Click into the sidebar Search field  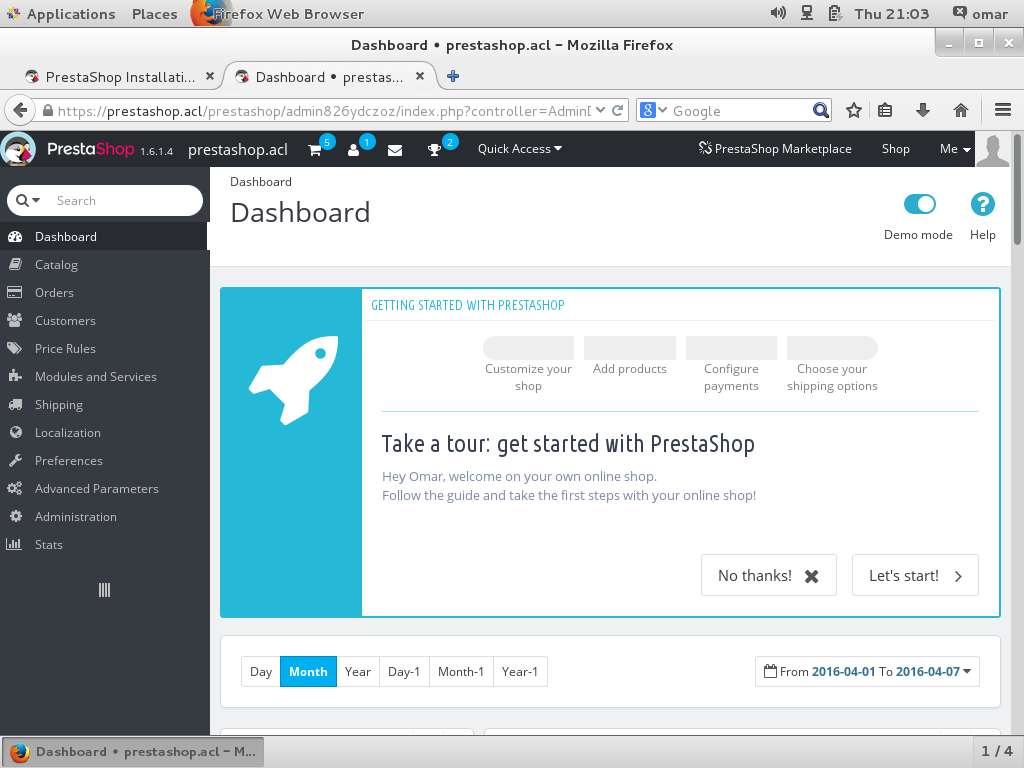(x=124, y=200)
